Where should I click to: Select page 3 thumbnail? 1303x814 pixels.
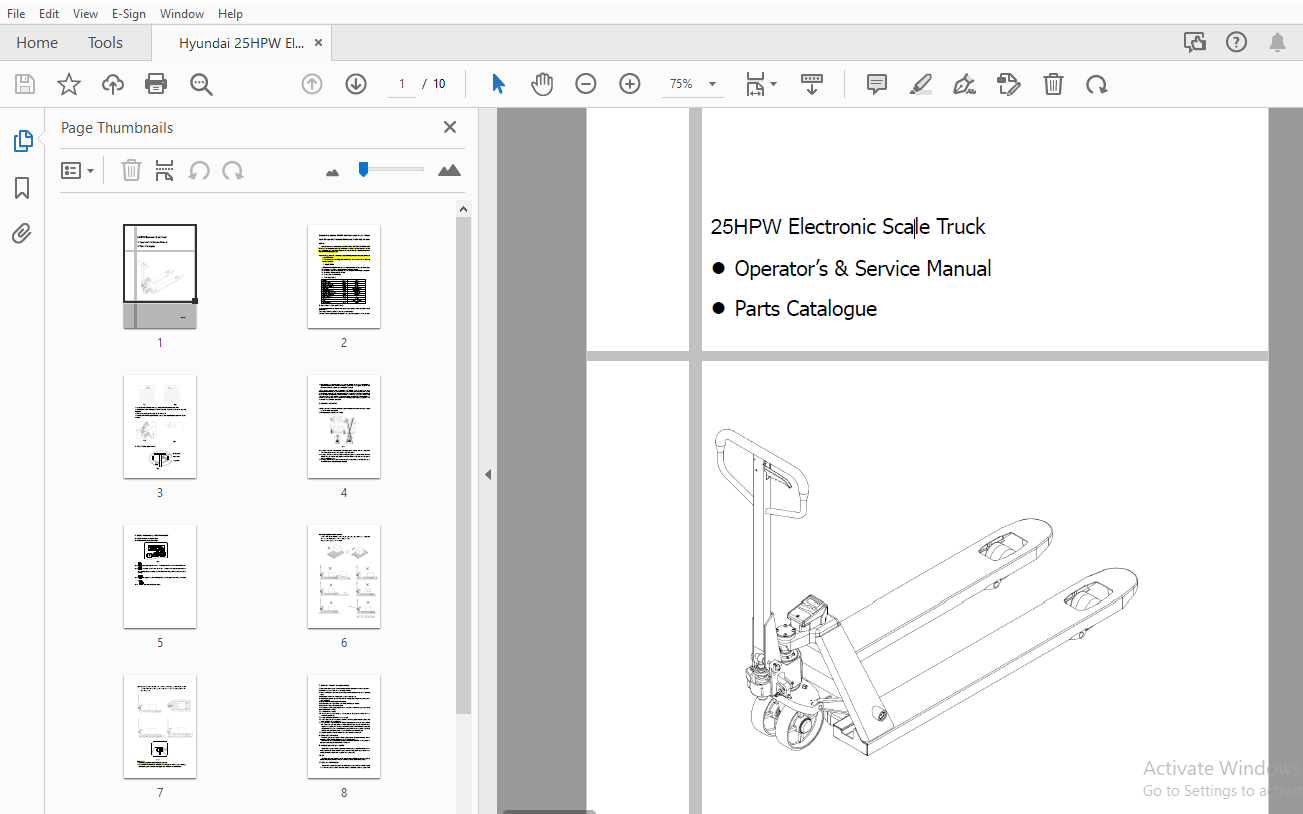coord(160,426)
